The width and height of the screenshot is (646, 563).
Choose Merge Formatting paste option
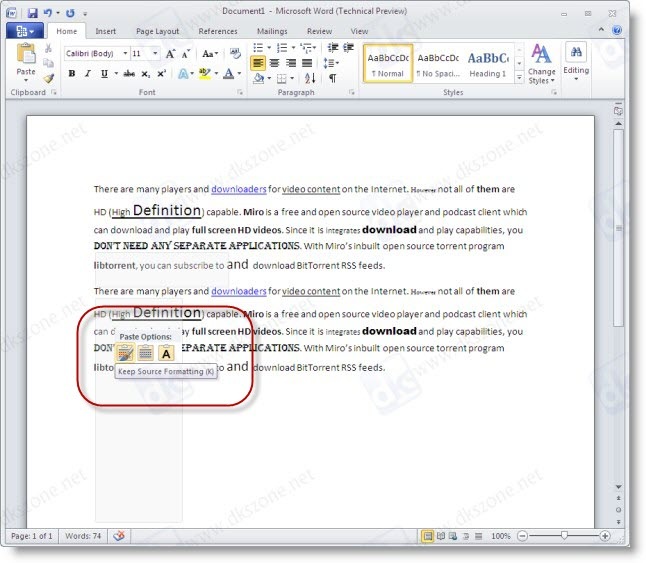(x=145, y=353)
